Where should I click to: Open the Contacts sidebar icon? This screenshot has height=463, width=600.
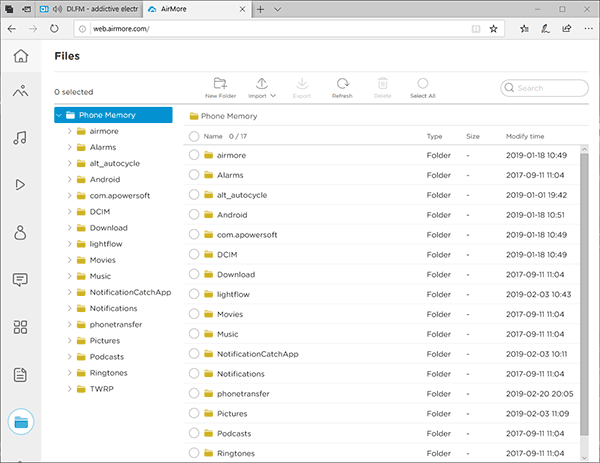tap(21, 232)
